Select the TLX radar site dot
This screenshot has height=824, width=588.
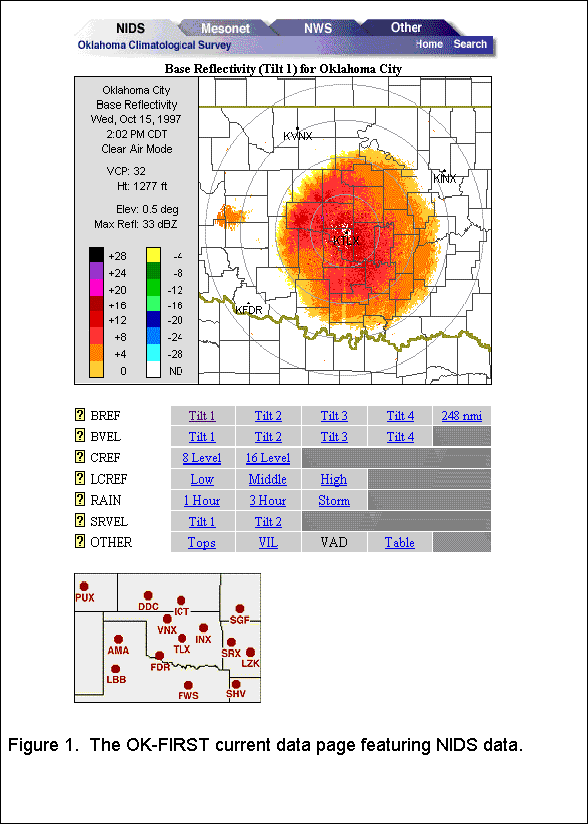[x=182, y=638]
